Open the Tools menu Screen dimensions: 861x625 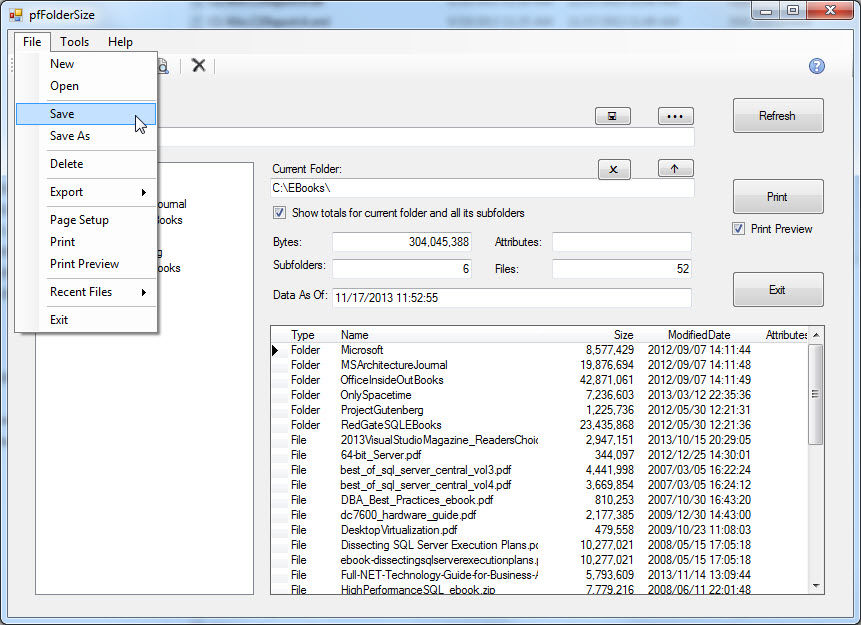[75, 42]
